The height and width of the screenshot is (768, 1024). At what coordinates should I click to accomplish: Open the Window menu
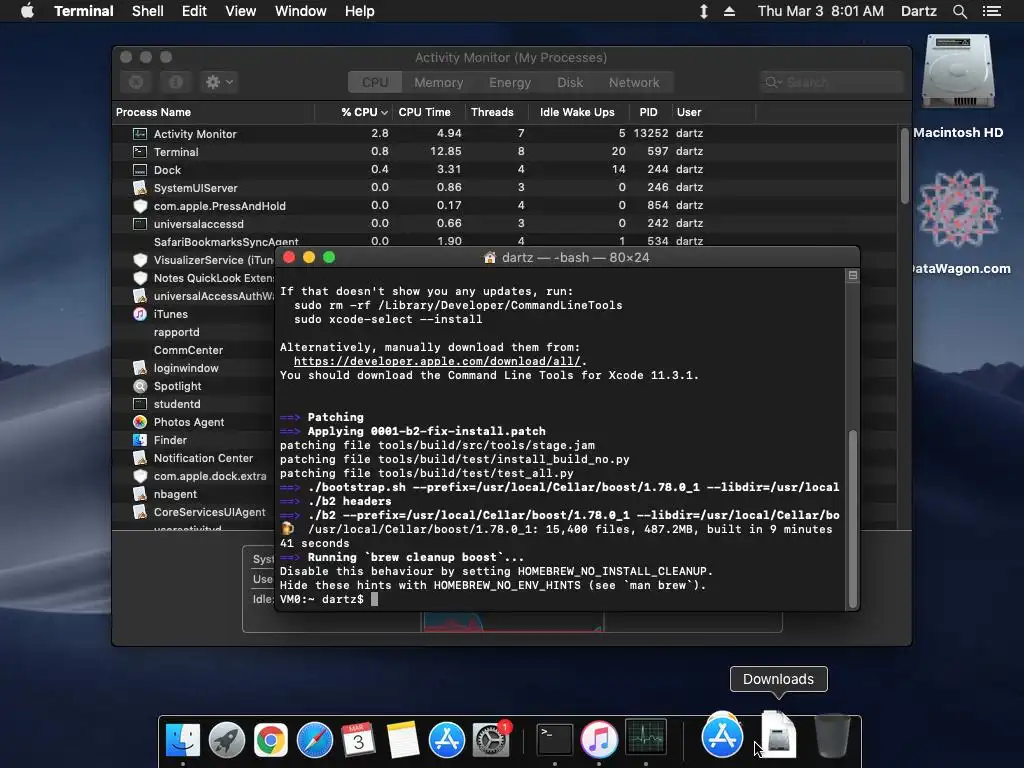pyautogui.click(x=300, y=11)
